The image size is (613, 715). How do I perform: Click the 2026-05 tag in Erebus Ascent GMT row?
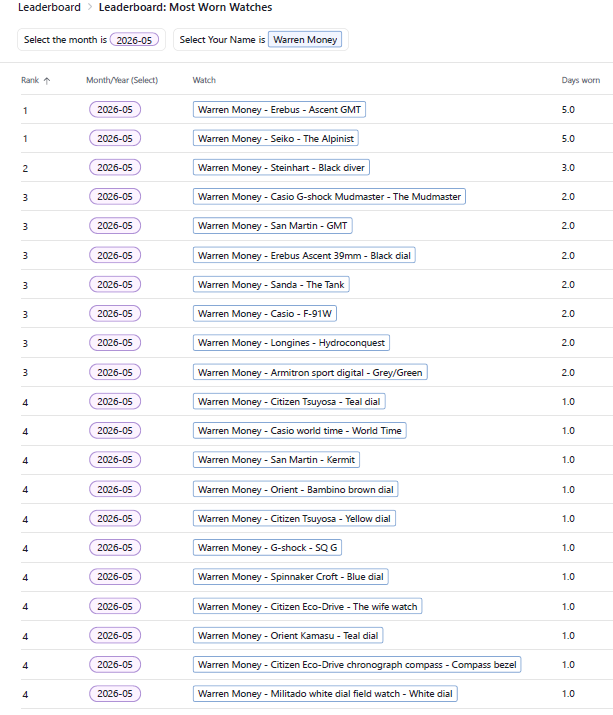(x=115, y=109)
